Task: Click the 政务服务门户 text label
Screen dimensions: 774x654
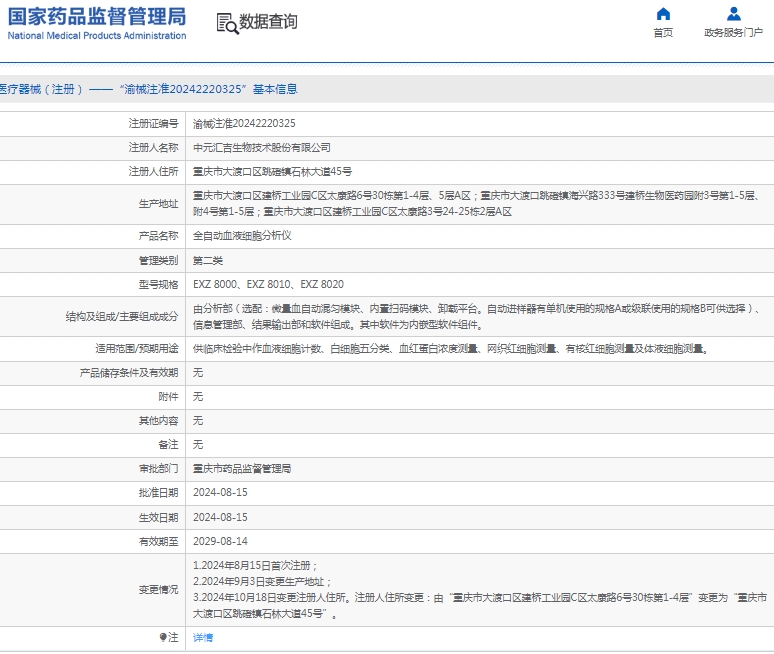Action: pyautogui.click(x=734, y=33)
